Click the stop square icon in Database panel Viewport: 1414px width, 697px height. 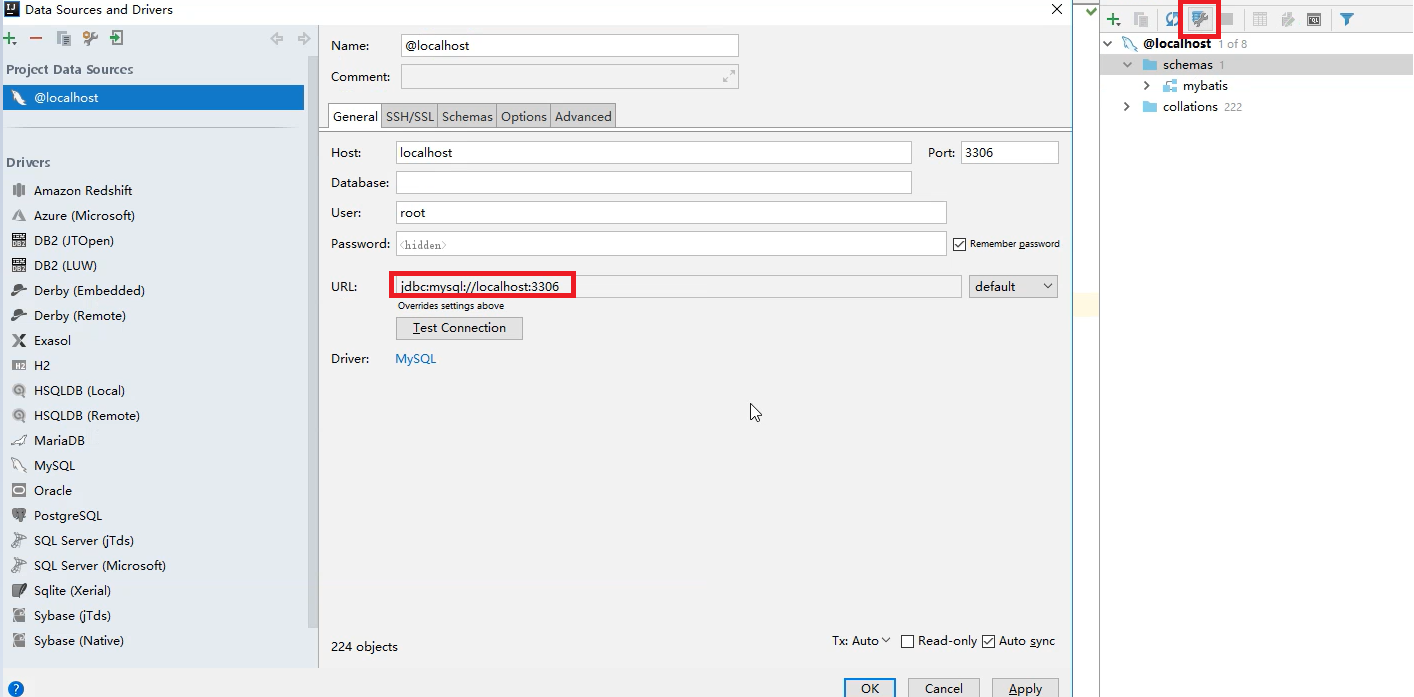click(1226, 19)
